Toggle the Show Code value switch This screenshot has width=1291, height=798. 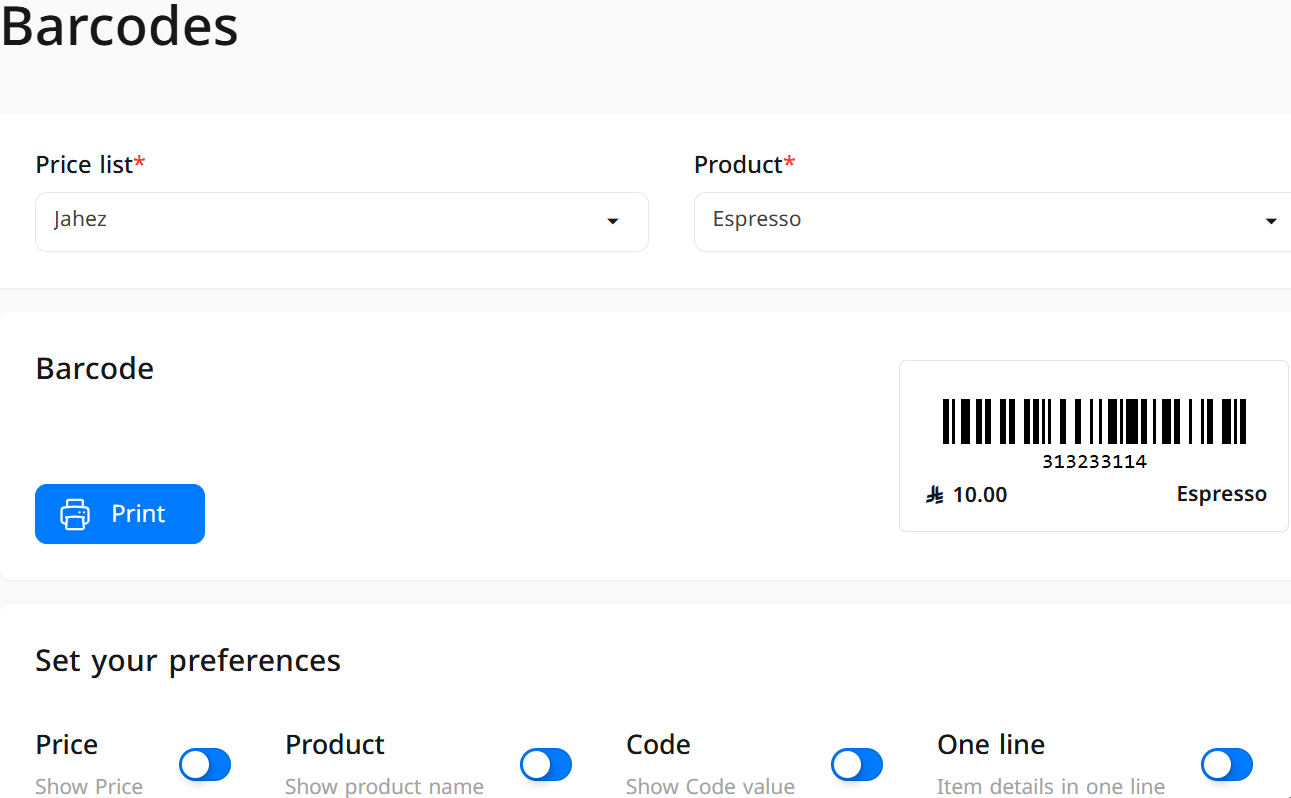pyautogui.click(x=857, y=765)
